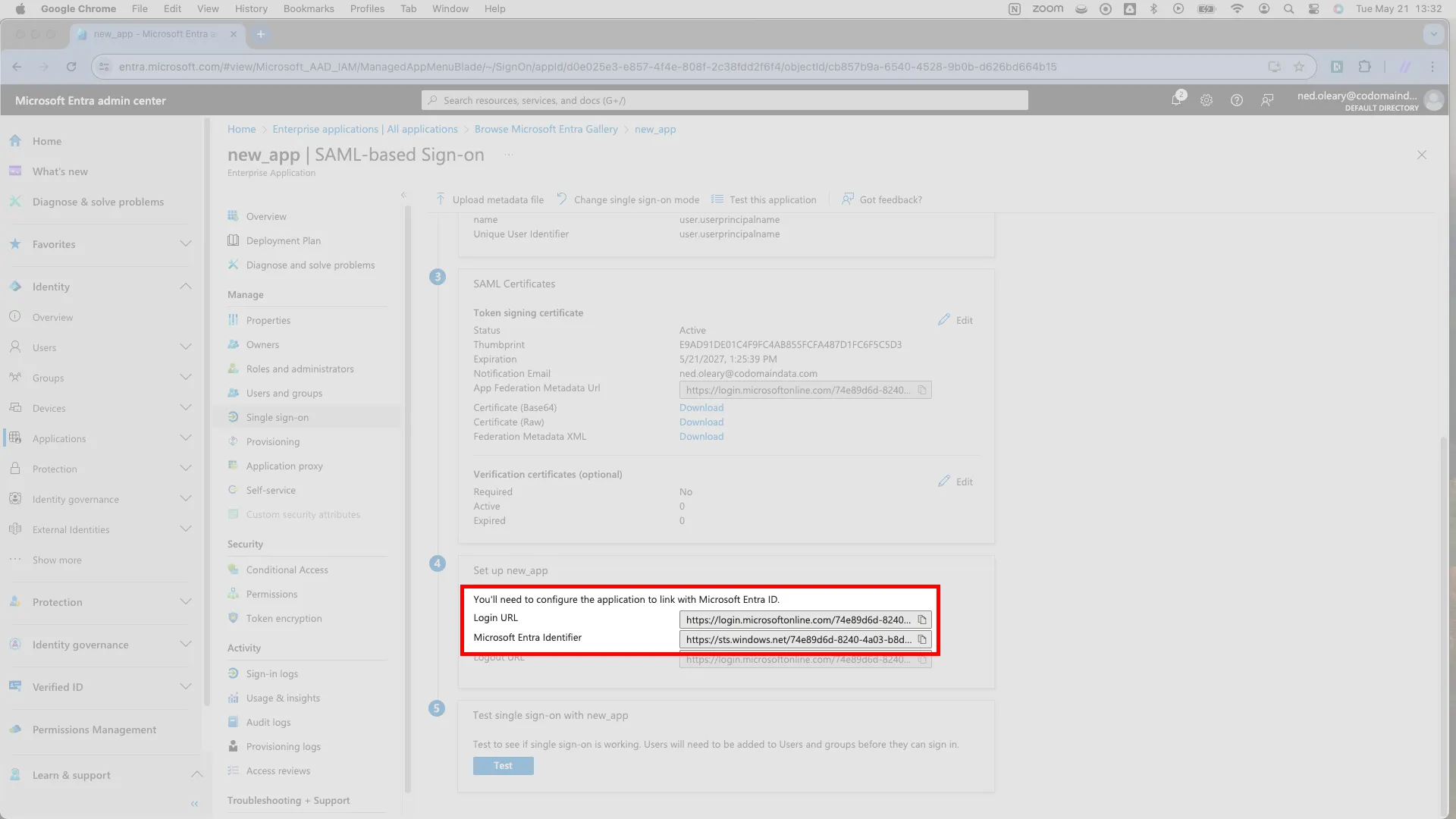Open Application proxy menu item
Screen dimensions: 1456x819
point(284,466)
